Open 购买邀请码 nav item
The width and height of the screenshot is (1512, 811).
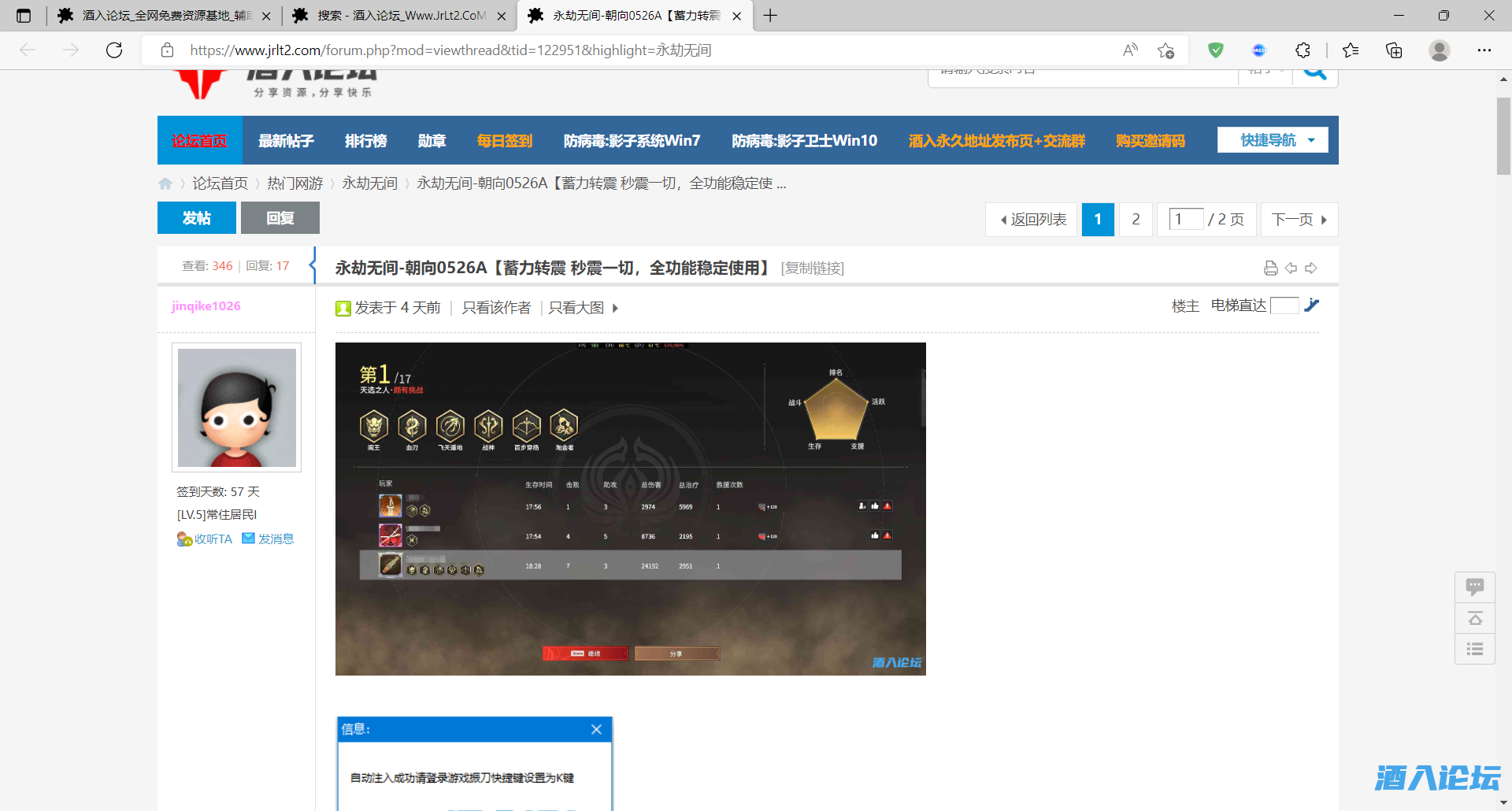pos(1151,141)
